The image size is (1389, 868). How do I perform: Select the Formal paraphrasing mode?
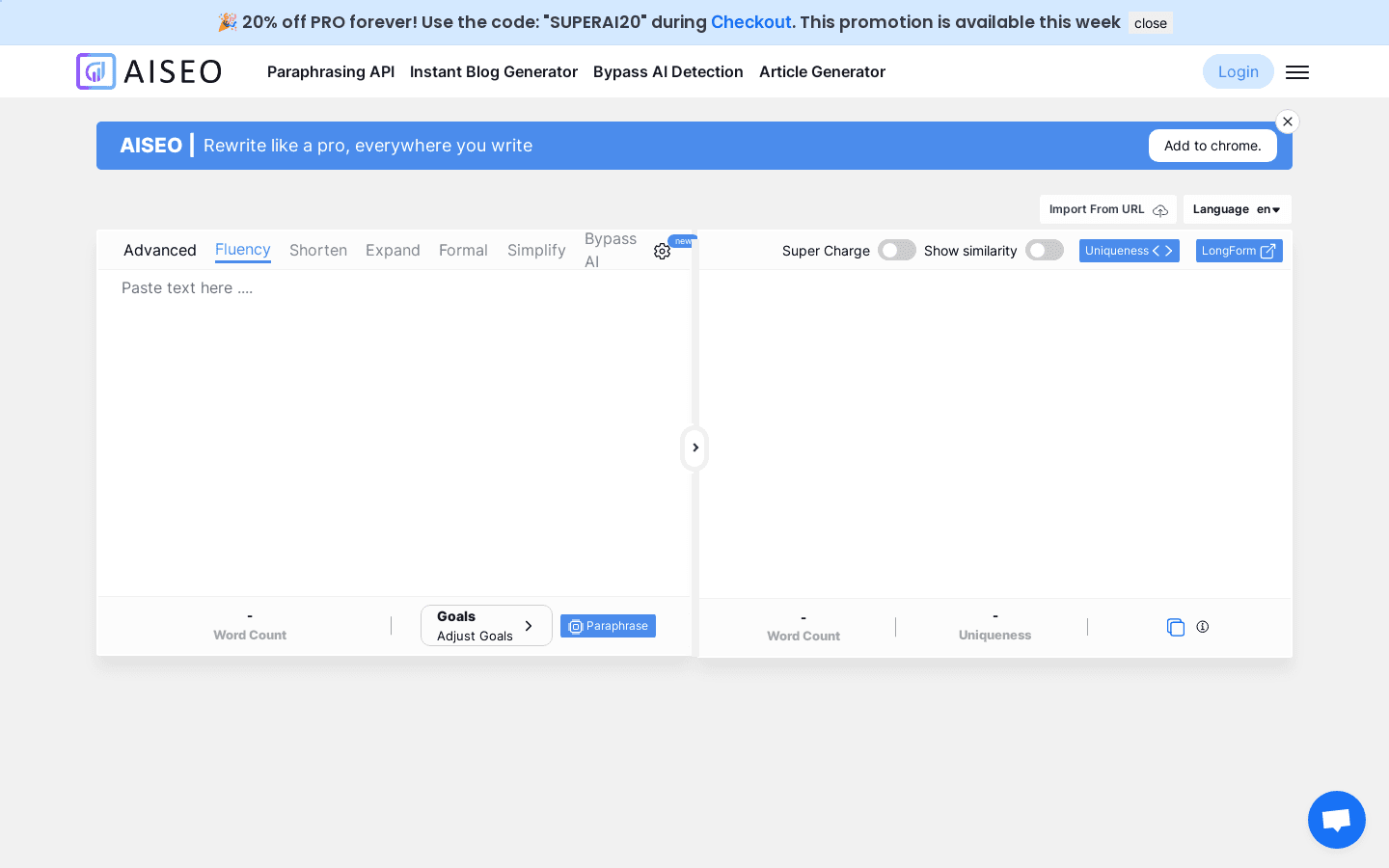point(463,250)
